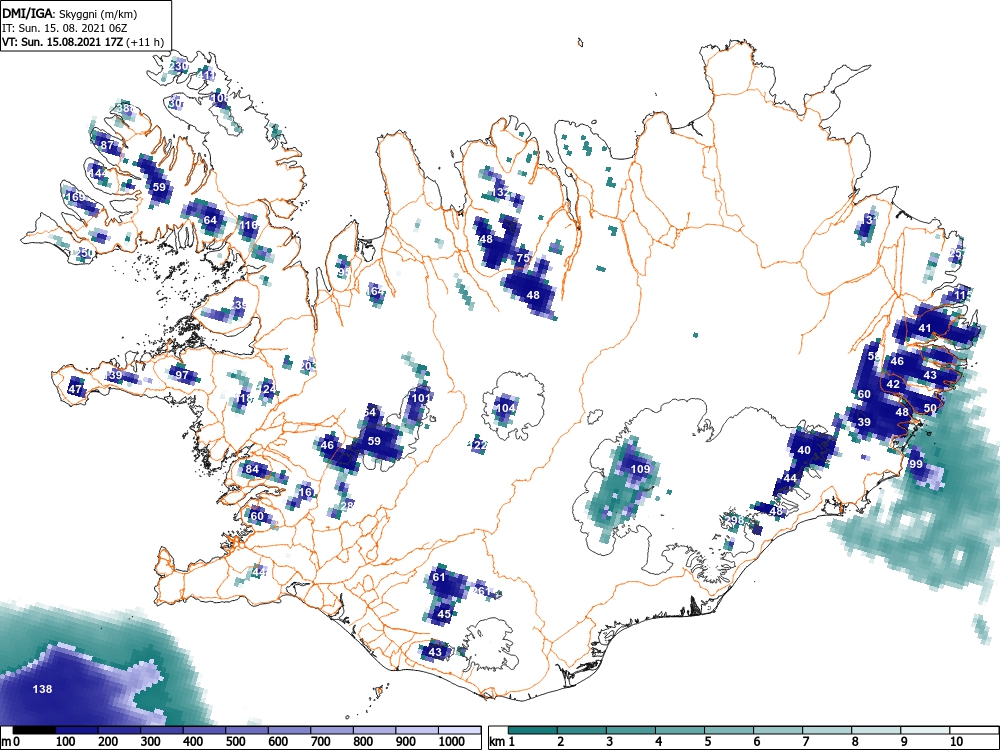This screenshot has height=750, width=1000.
Task: Click the 'DMI/IGA: Skyggni (m/km)' title text
Action: click(70, 13)
